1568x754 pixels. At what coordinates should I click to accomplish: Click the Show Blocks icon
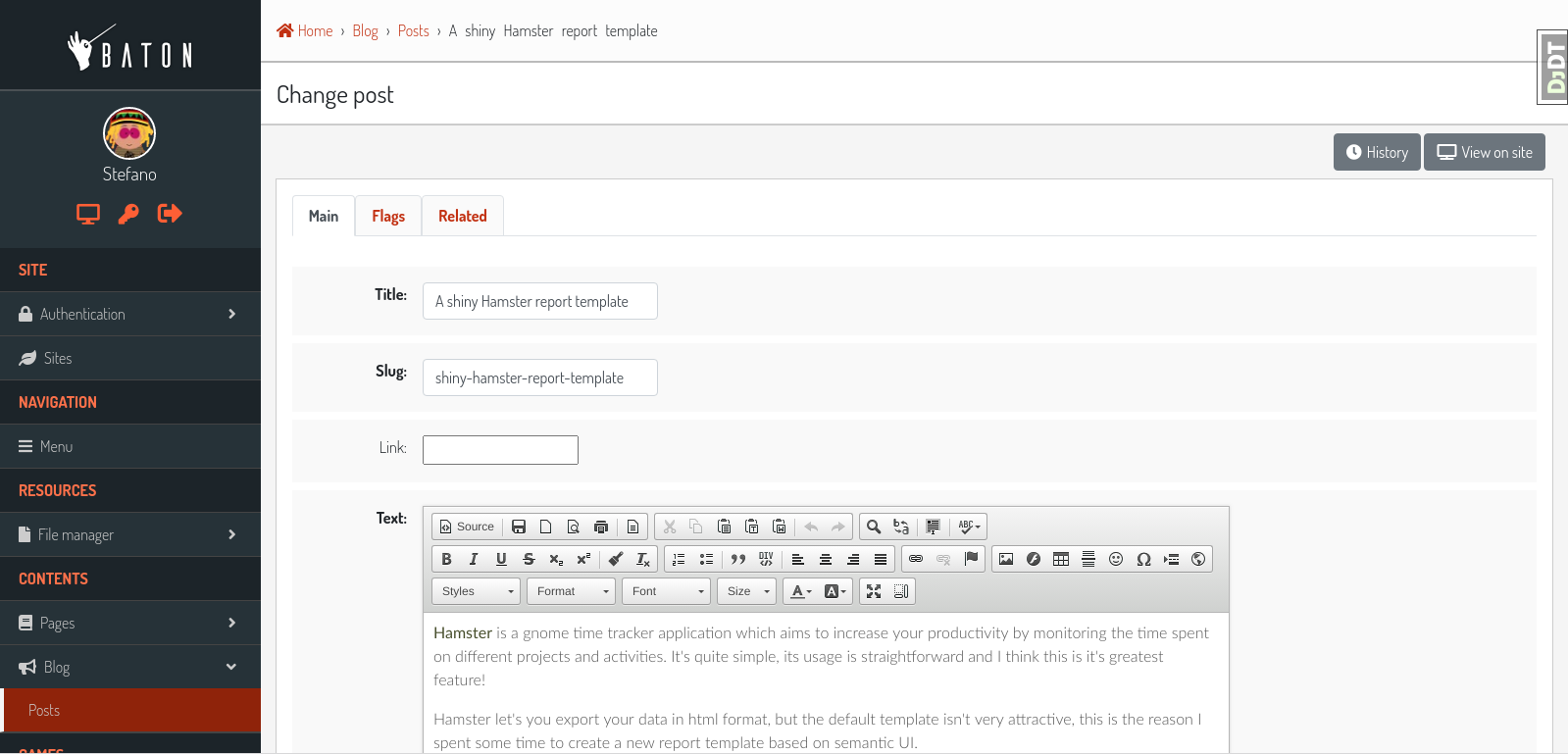point(901,591)
